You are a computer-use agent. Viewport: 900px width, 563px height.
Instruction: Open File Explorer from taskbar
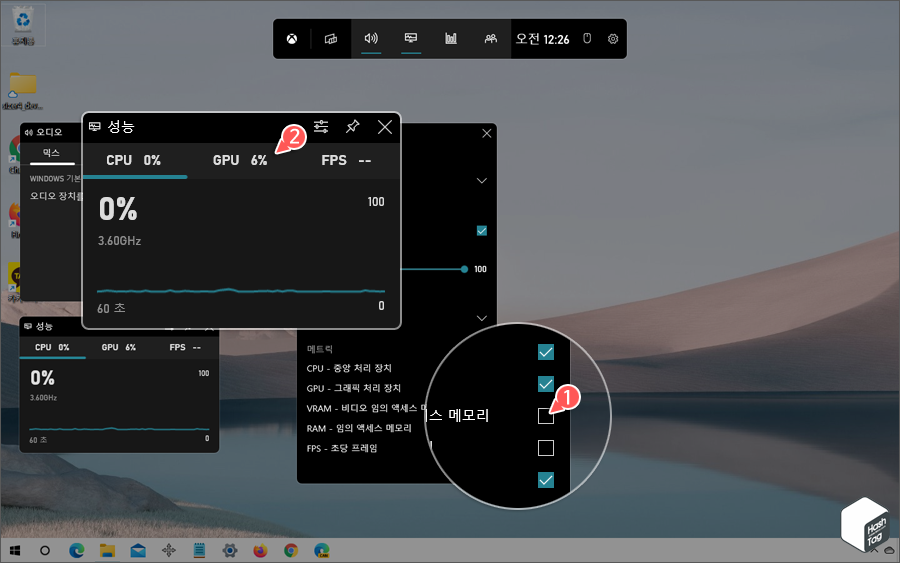(107, 551)
